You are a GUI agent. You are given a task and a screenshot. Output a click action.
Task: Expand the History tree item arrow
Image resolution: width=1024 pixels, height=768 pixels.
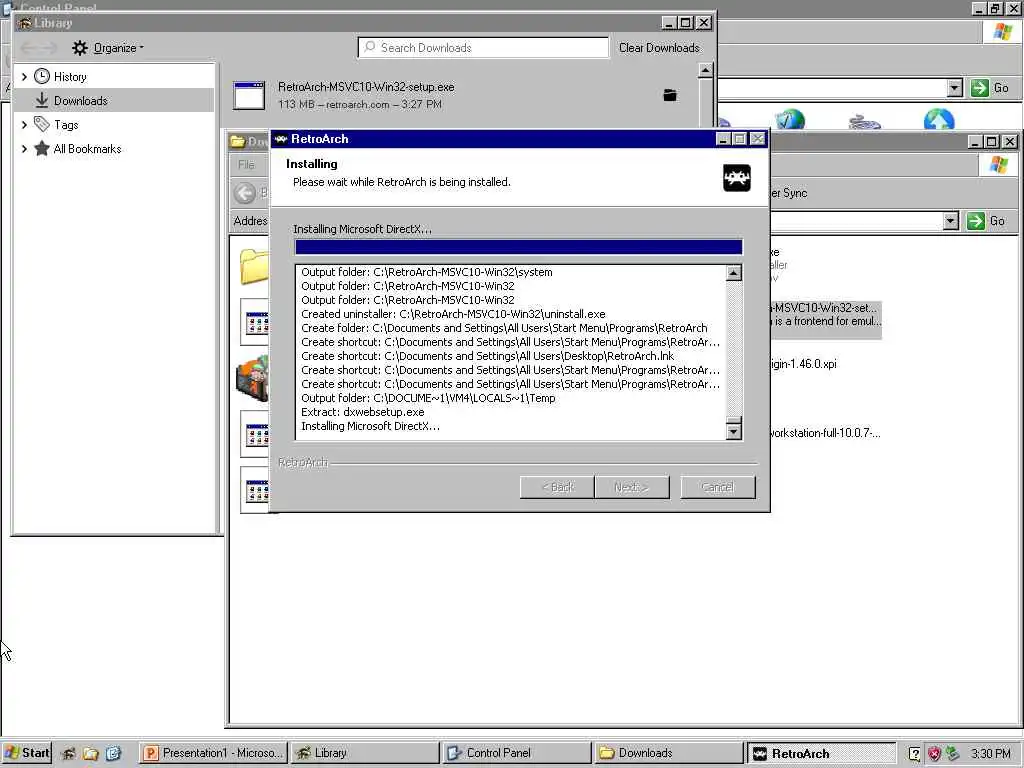click(24, 76)
